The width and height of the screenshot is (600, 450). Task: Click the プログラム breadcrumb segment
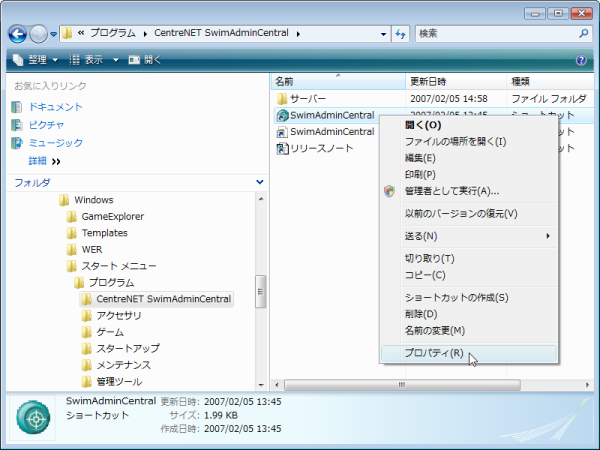point(112,33)
